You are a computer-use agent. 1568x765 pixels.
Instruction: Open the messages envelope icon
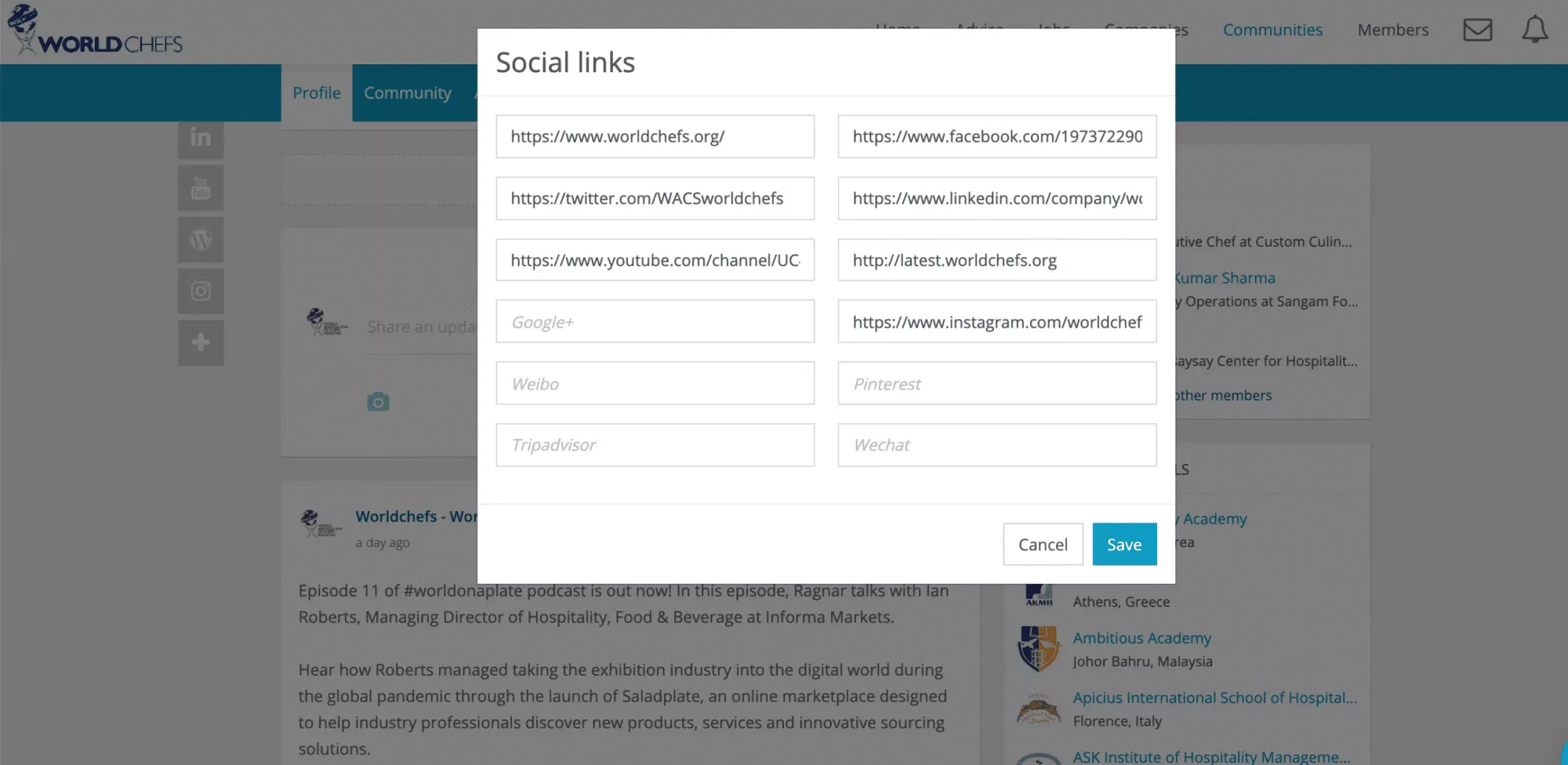click(x=1477, y=30)
